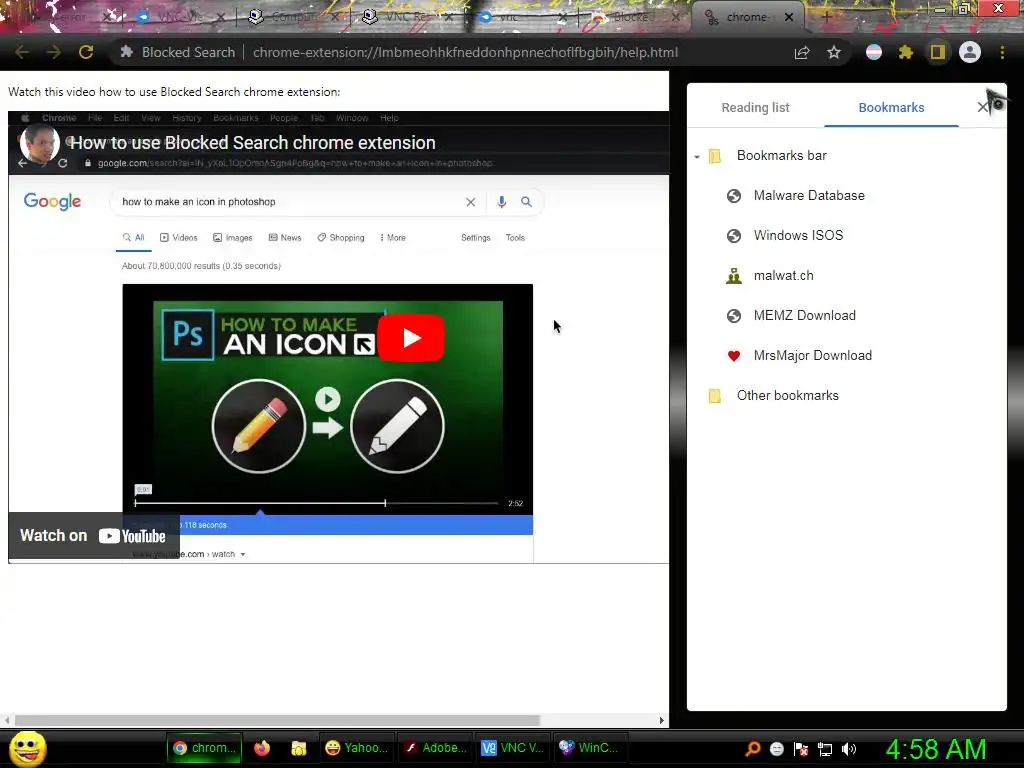Viewport: 1024px width, 768px height.
Task: Open the MrsMajor Download bookmark
Action: point(812,355)
